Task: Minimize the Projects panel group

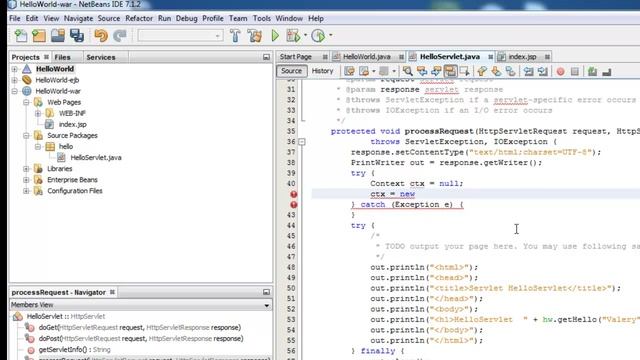Action: (x=267, y=57)
